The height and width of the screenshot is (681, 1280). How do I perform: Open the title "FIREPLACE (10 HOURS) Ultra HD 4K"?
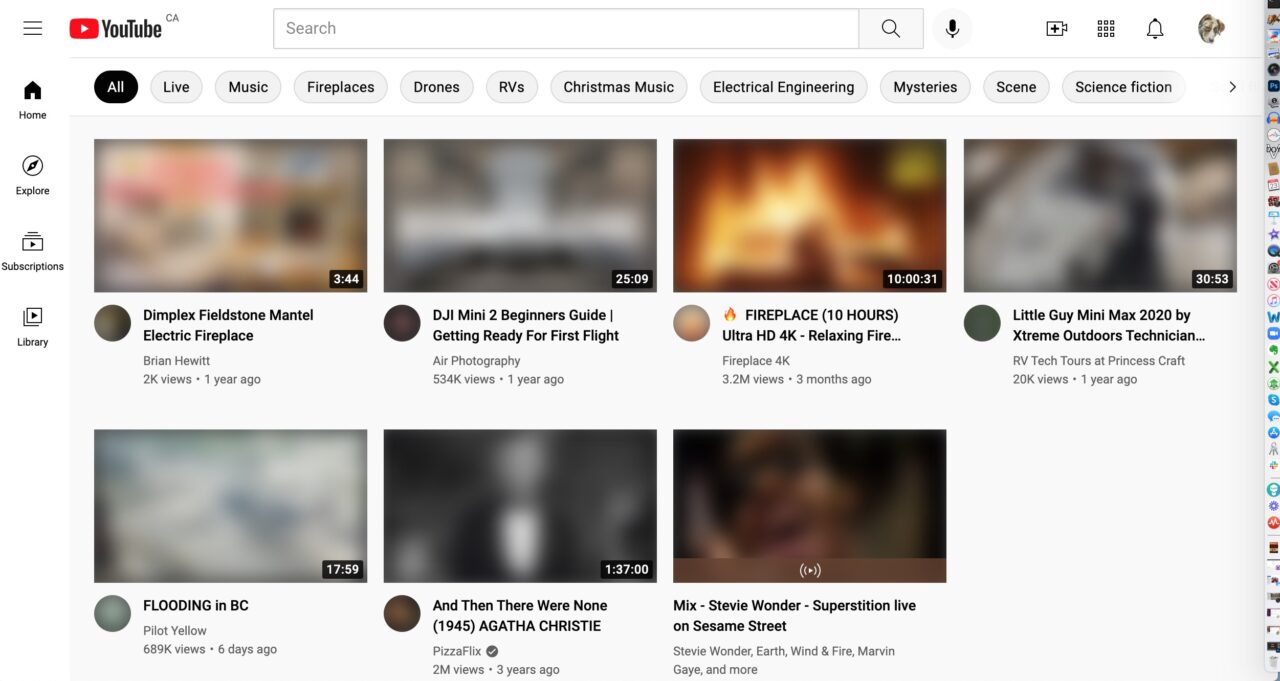pos(811,325)
